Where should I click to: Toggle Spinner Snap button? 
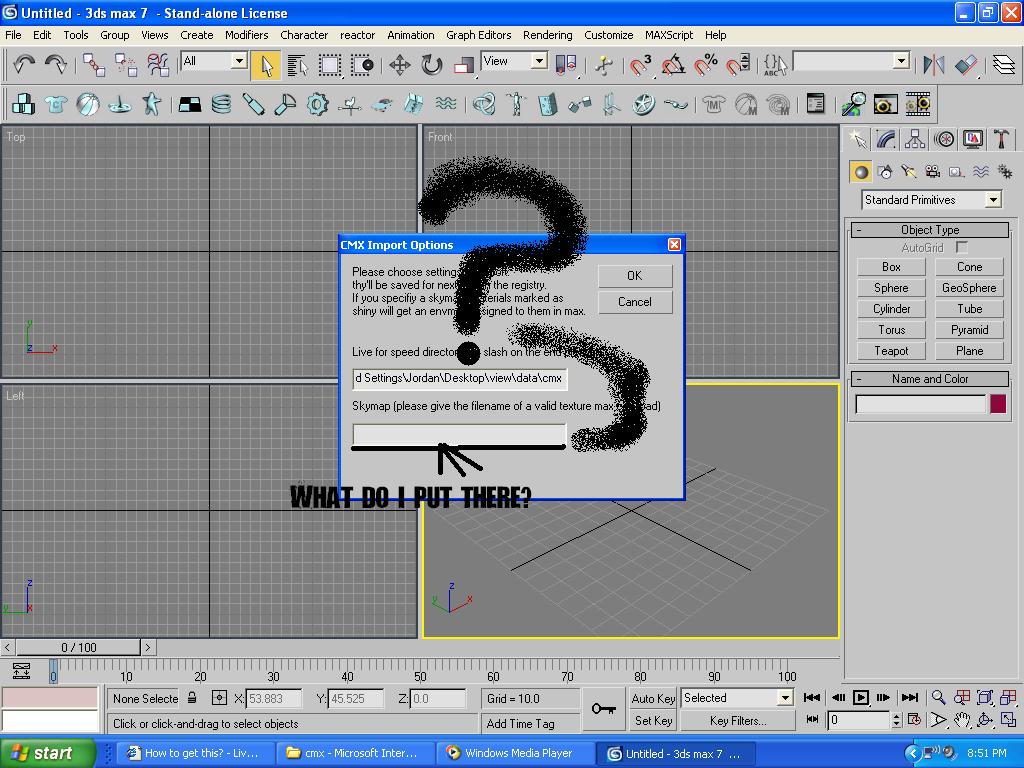pyautogui.click(x=738, y=65)
